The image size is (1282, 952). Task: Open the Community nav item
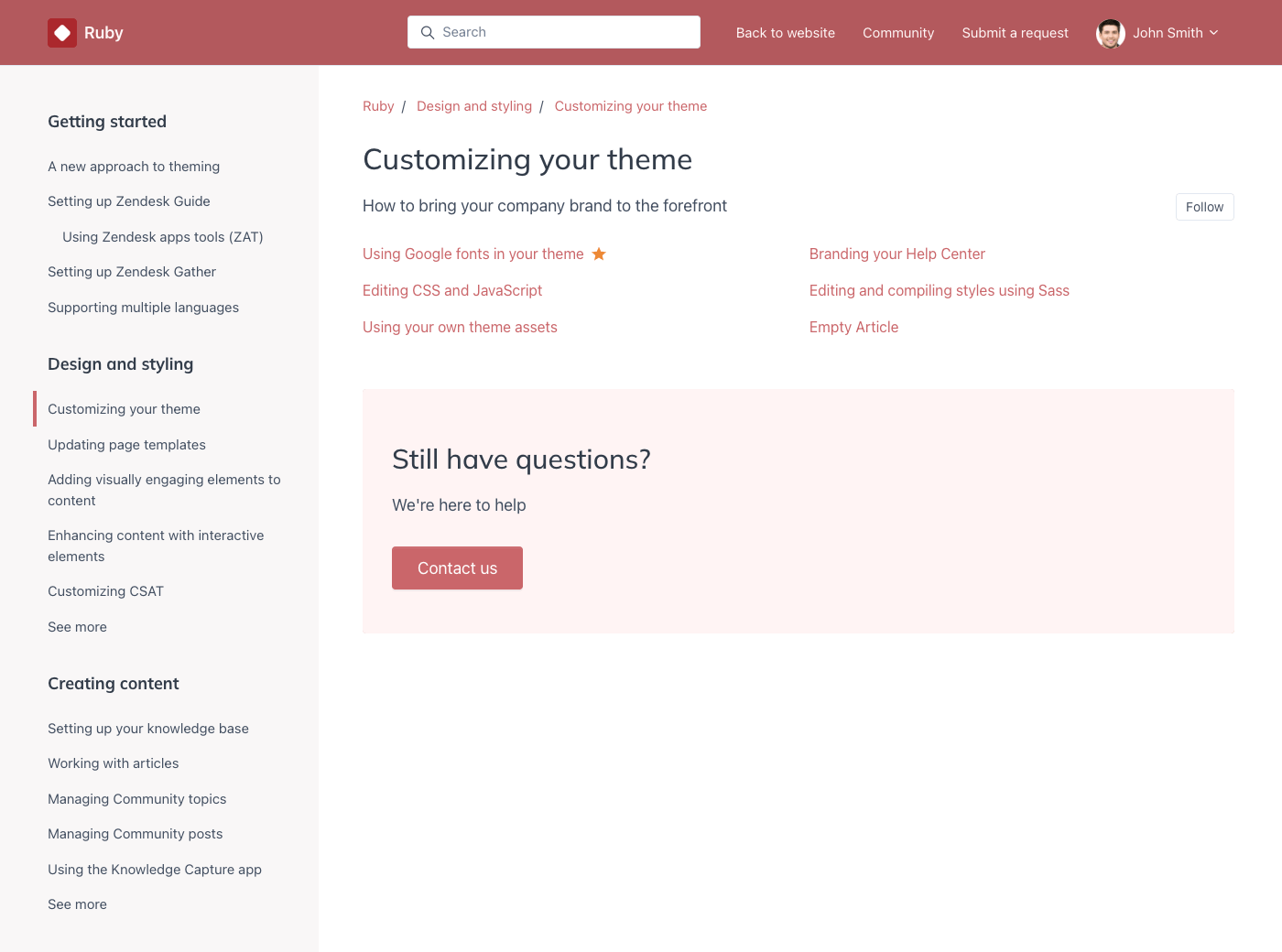(897, 33)
